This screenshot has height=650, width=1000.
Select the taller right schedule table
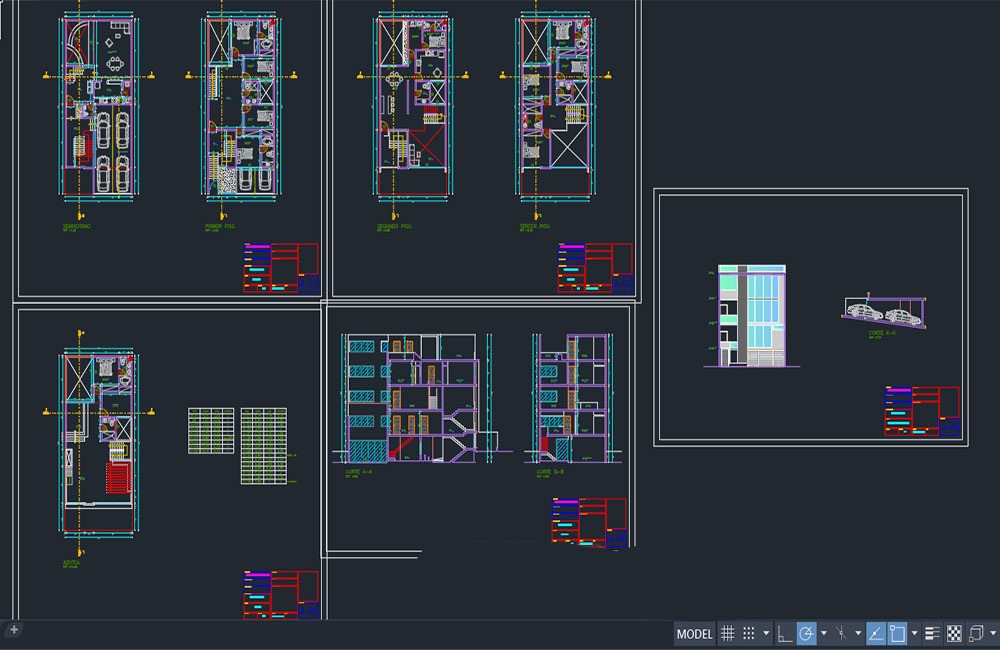pyautogui.click(x=264, y=446)
